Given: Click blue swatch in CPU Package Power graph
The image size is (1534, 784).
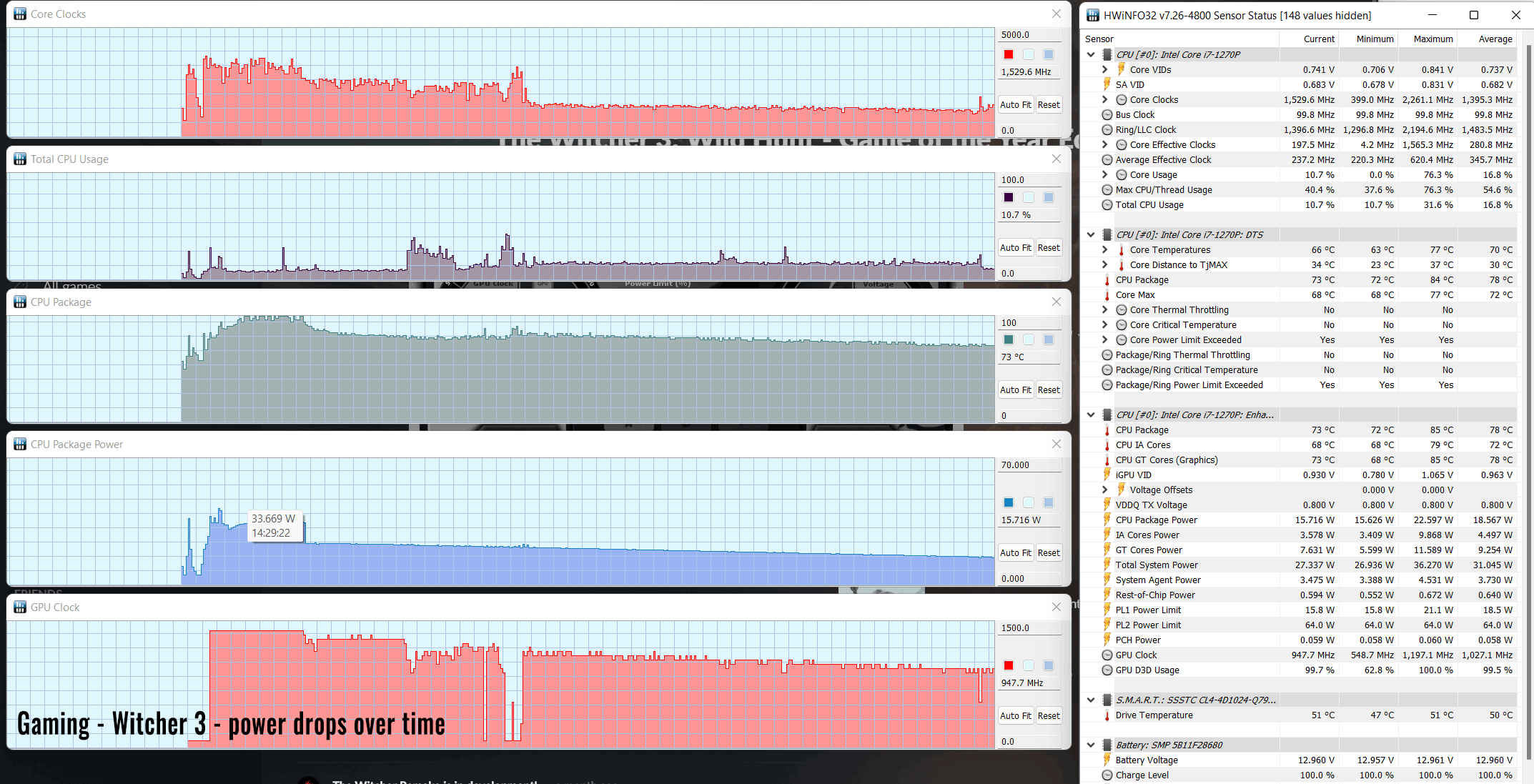Looking at the screenshot, I should (1009, 502).
